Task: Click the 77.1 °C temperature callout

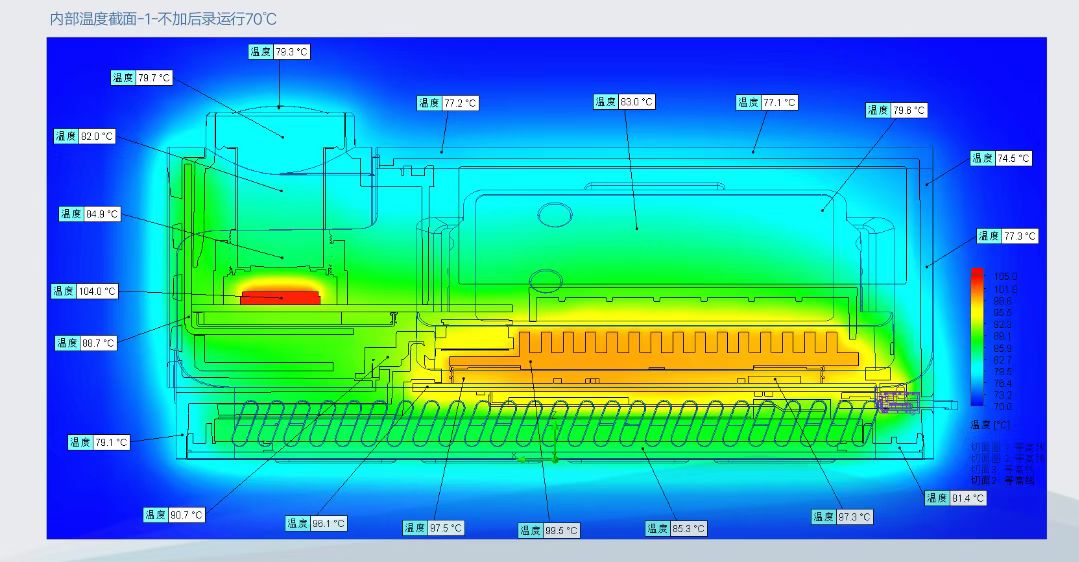Action: tap(767, 102)
